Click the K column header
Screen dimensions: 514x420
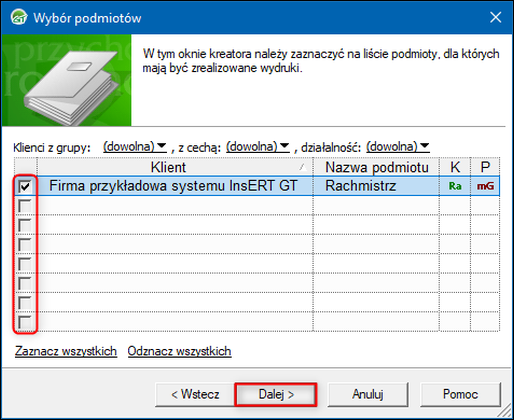click(455, 167)
